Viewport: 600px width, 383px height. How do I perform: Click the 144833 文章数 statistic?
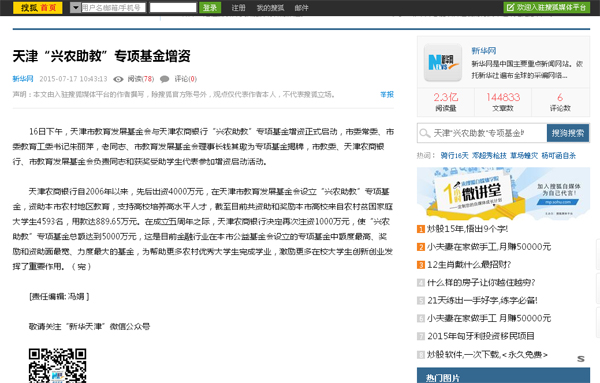[x=503, y=102]
